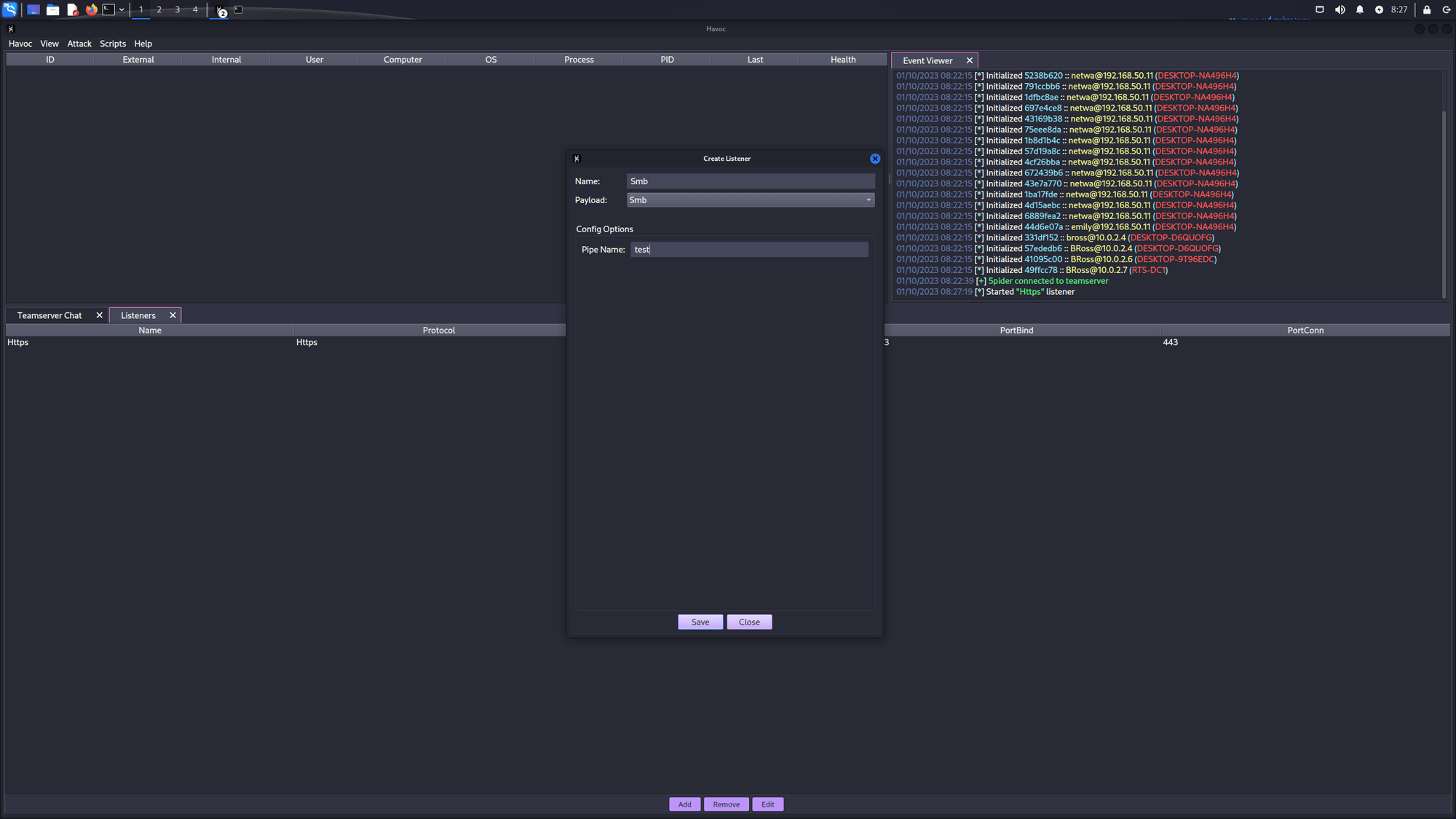Close the Listeners tab
Viewport: 1456px width, 819px height.
173,315
